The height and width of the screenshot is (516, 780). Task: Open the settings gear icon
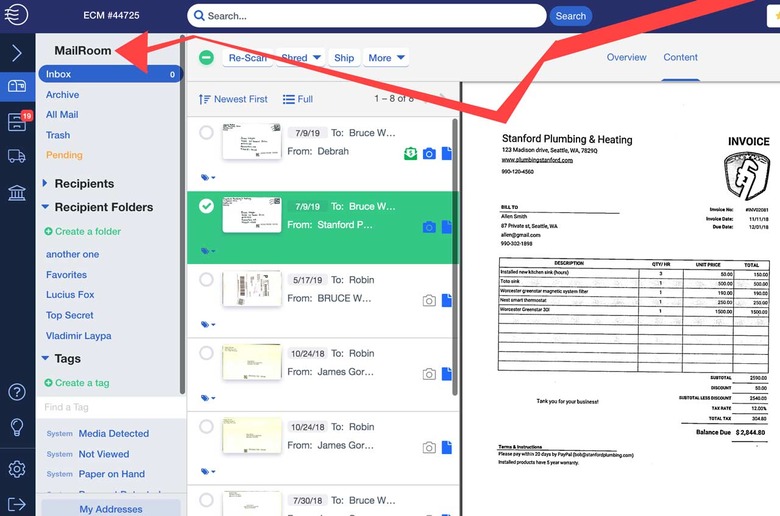click(x=17, y=469)
